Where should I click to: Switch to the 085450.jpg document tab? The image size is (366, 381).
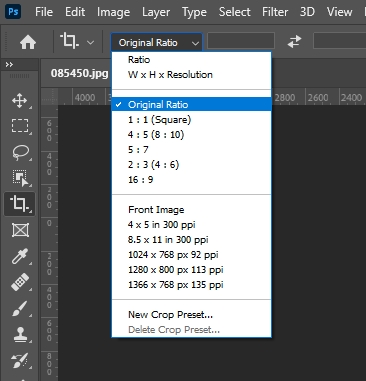(x=79, y=73)
